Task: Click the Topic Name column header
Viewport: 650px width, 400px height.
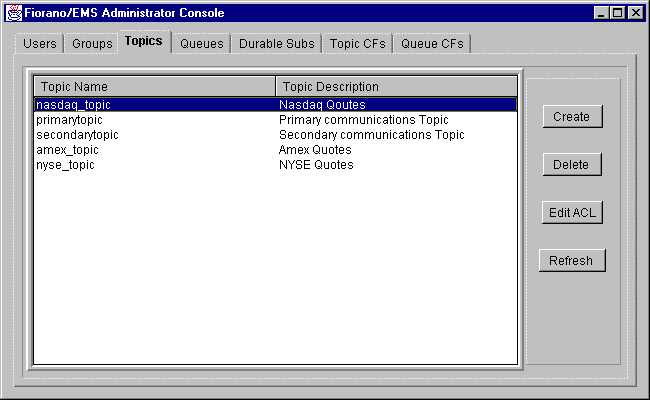Action: point(154,87)
